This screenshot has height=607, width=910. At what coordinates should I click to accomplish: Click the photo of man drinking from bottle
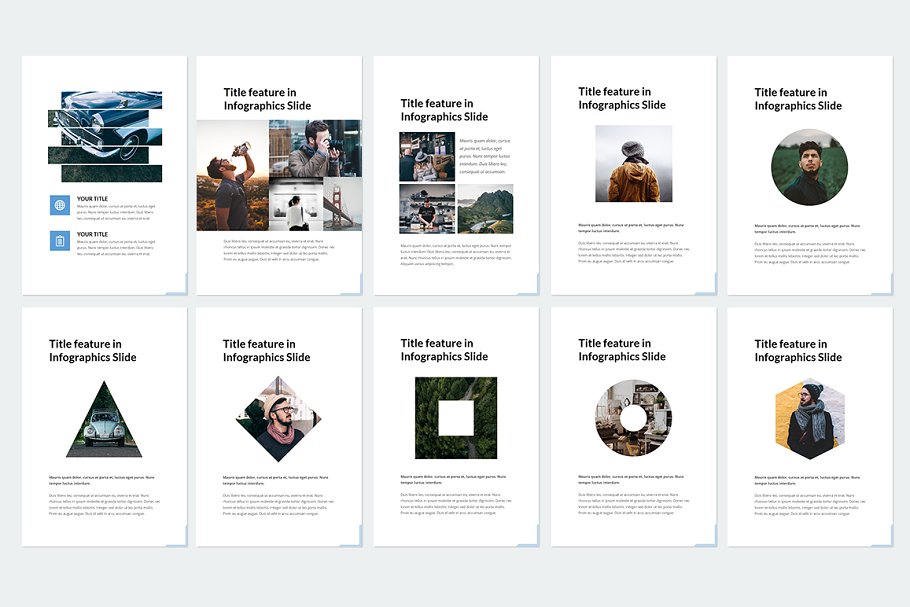click(x=232, y=176)
